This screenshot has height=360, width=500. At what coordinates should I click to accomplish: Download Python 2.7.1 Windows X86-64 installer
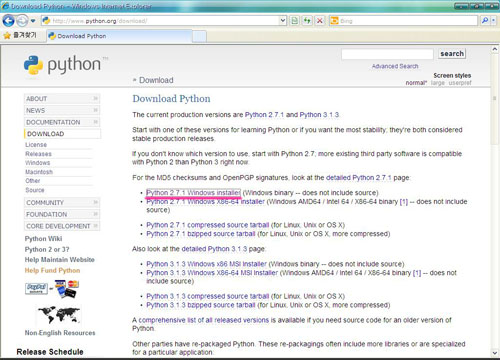[x=205, y=202]
